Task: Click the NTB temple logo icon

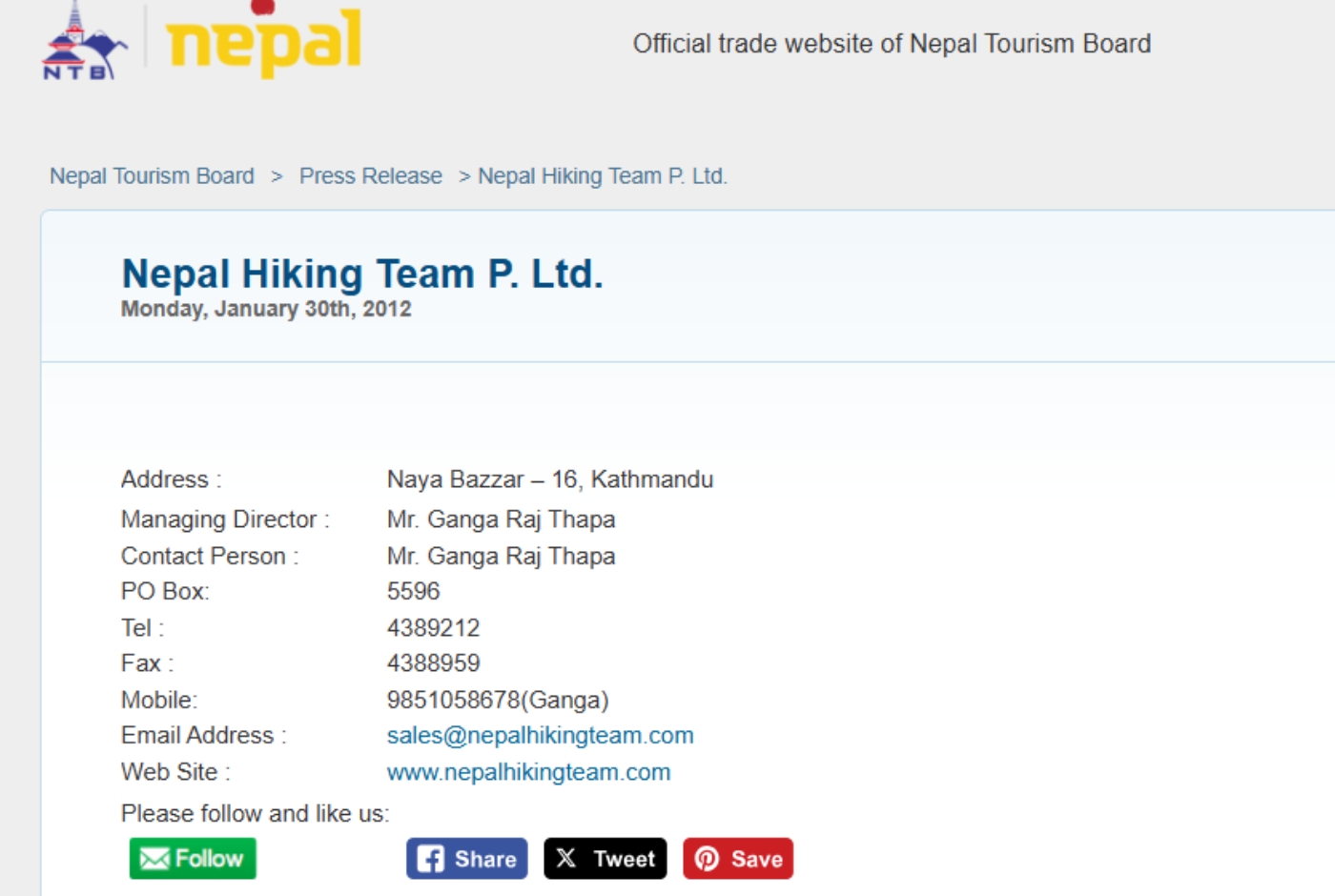Action: click(84, 40)
